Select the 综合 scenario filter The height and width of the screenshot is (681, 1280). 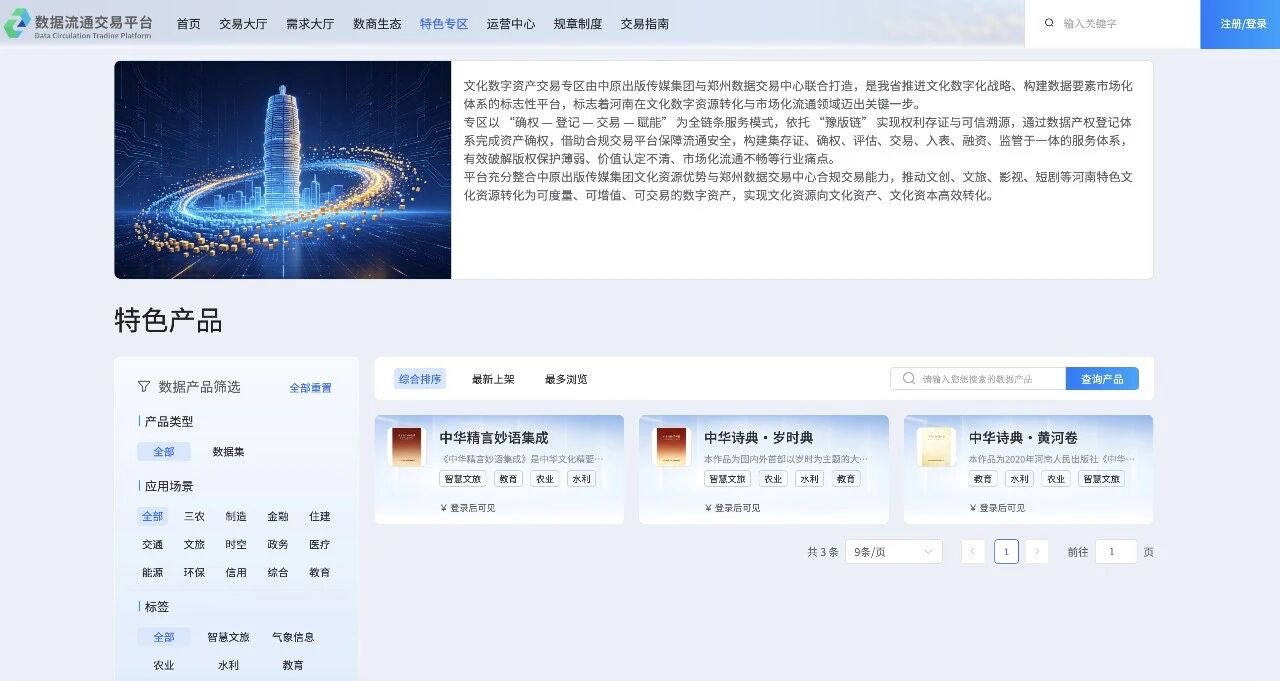[278, 573]
